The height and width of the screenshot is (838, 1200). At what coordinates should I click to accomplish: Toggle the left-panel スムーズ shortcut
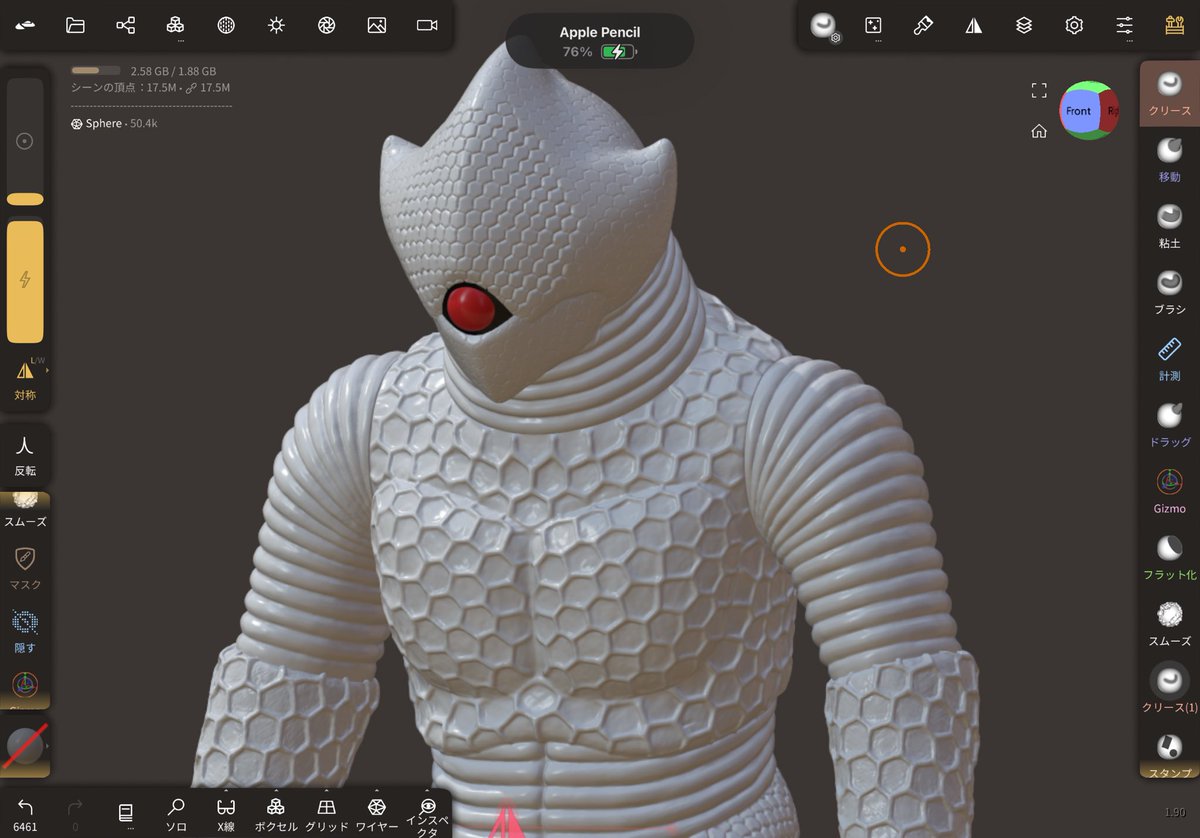coord(25,511)
